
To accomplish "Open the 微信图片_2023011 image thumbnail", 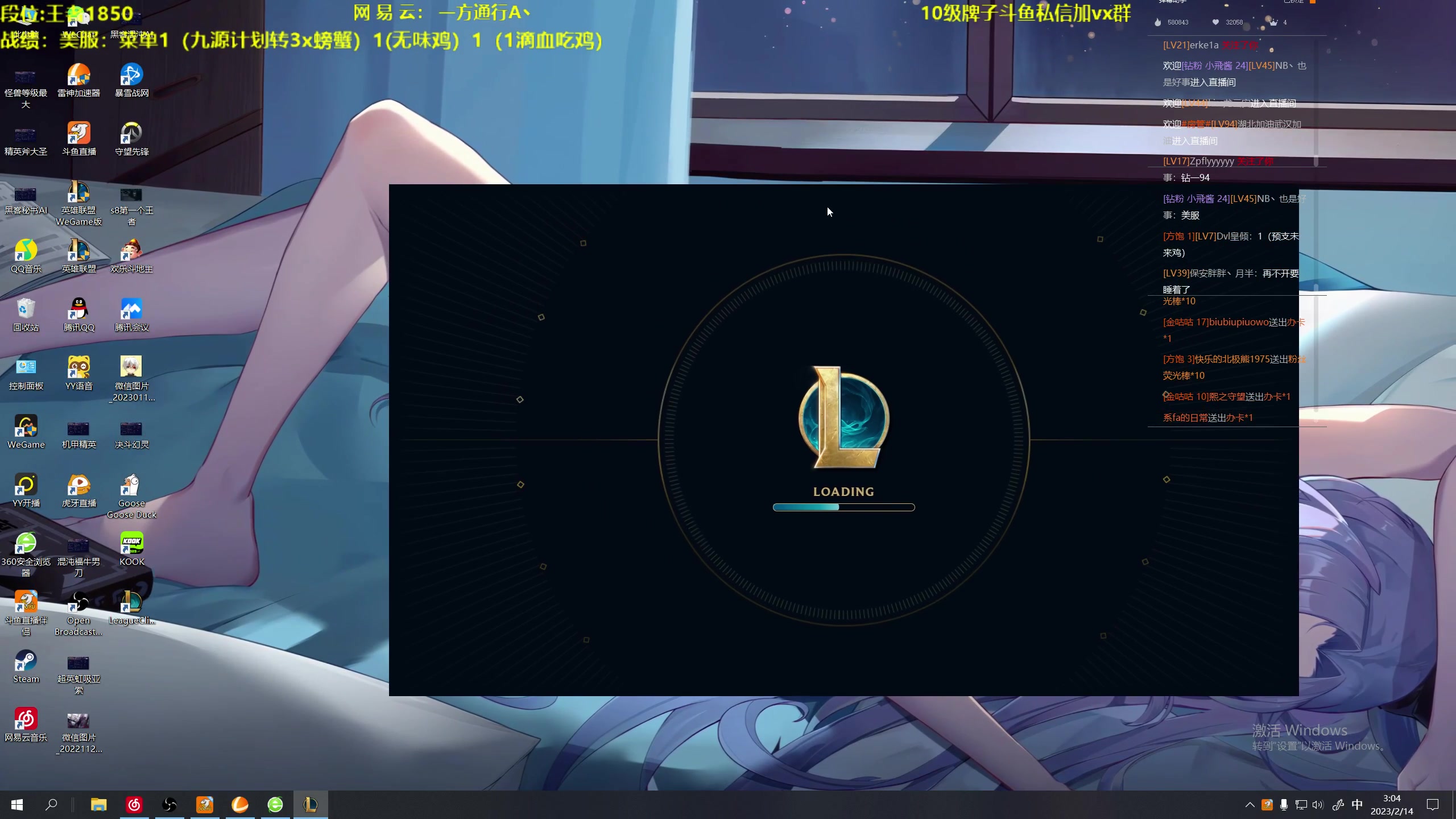I will pyautogui.click(x=131, y=379).
